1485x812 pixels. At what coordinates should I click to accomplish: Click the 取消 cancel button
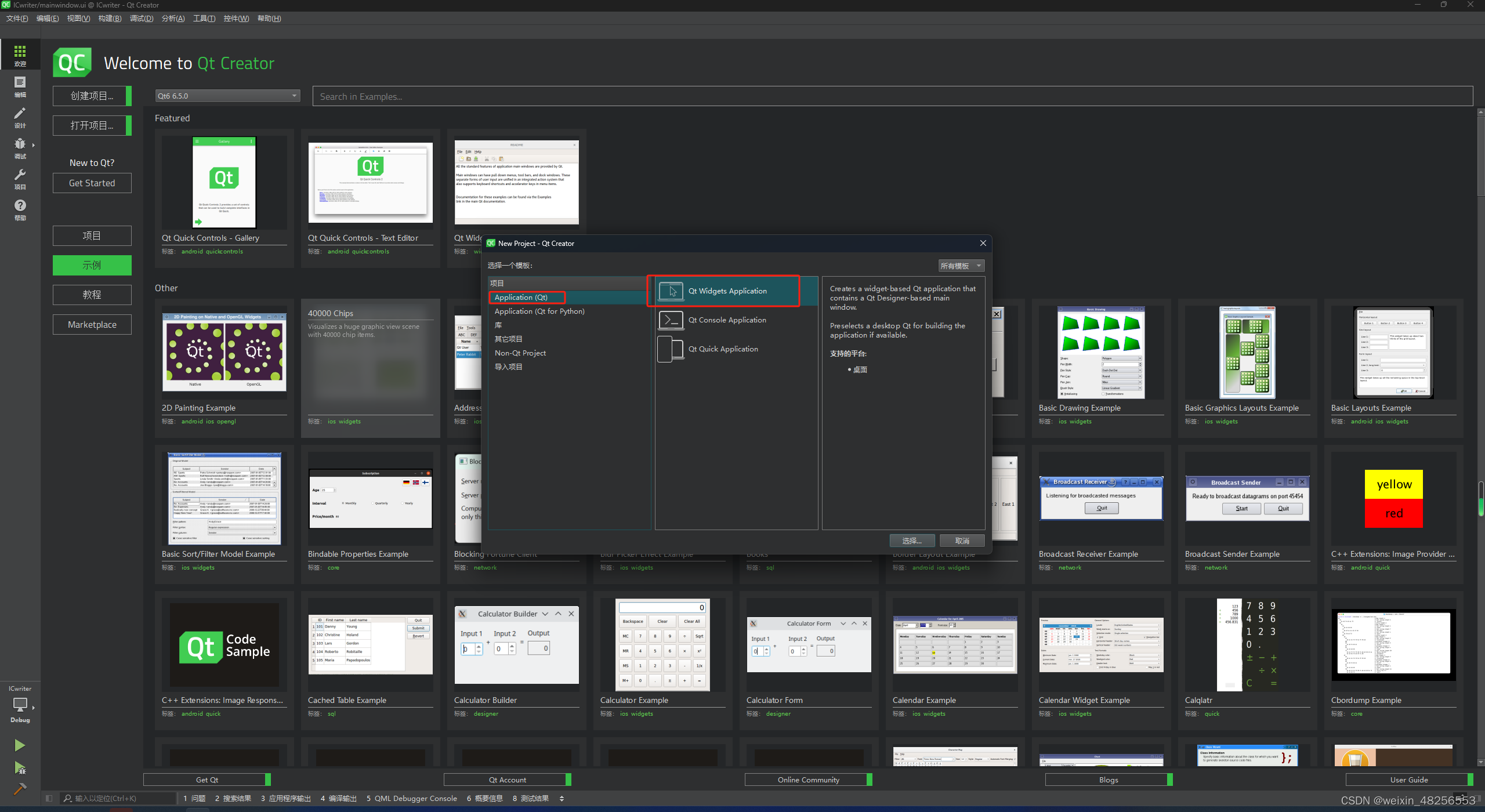tap(962, 539)
